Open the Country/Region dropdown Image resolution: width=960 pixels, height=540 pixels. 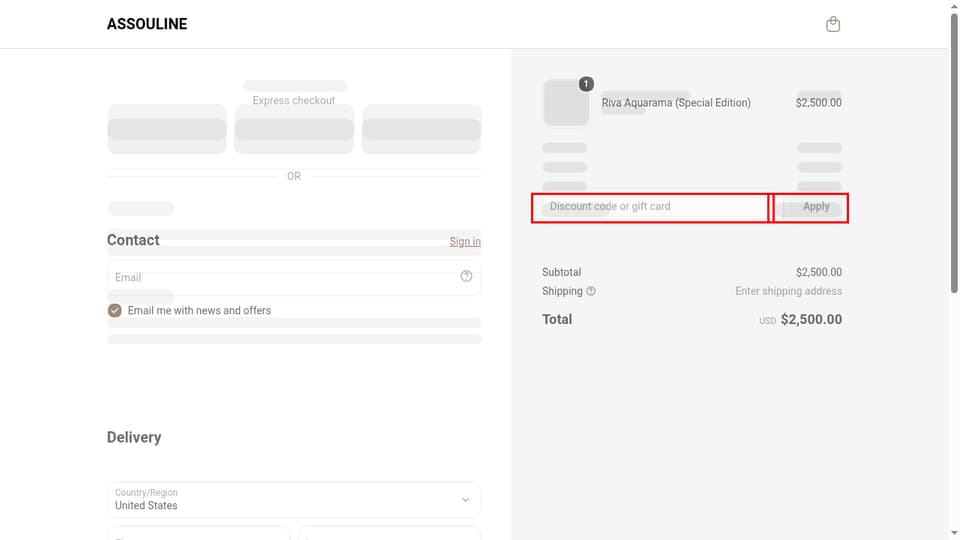pos(294,500)
